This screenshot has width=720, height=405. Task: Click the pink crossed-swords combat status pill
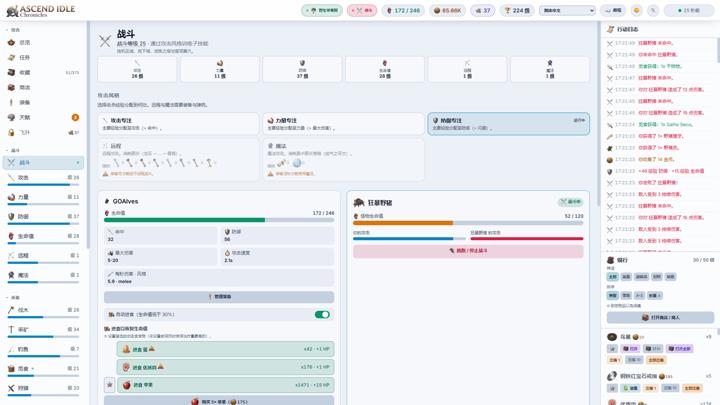pyautogui.click(x=362, y=10)
